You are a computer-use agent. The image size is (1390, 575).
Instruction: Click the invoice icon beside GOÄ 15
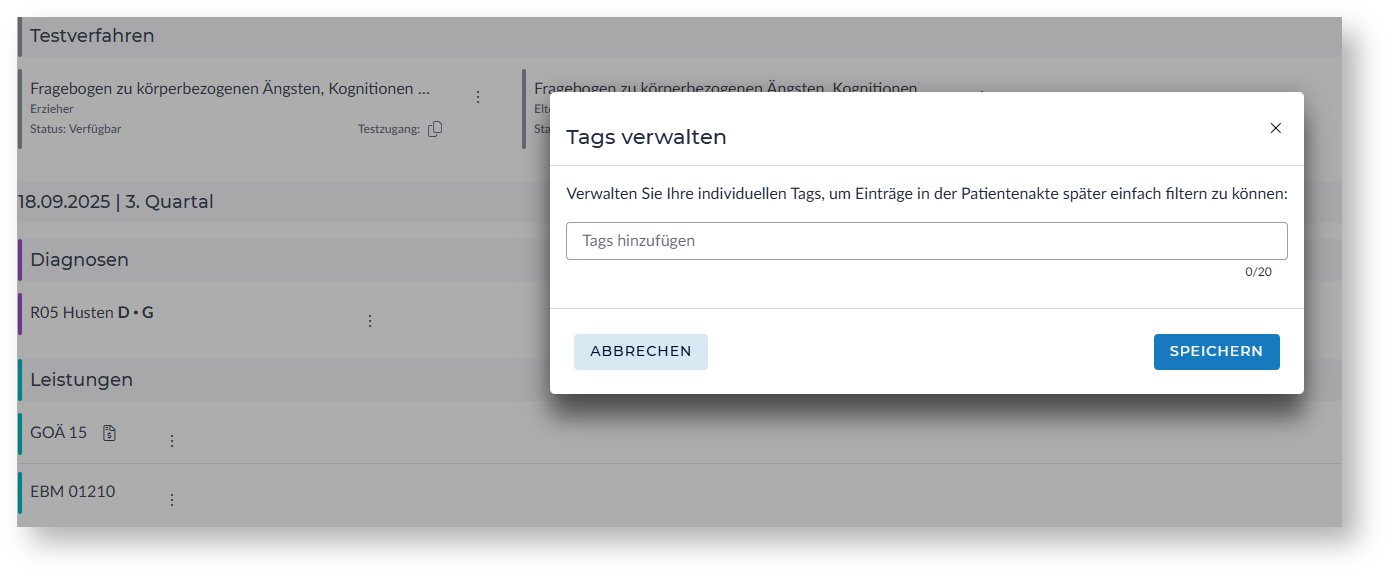pyautogui.click(x=110, y=433)
